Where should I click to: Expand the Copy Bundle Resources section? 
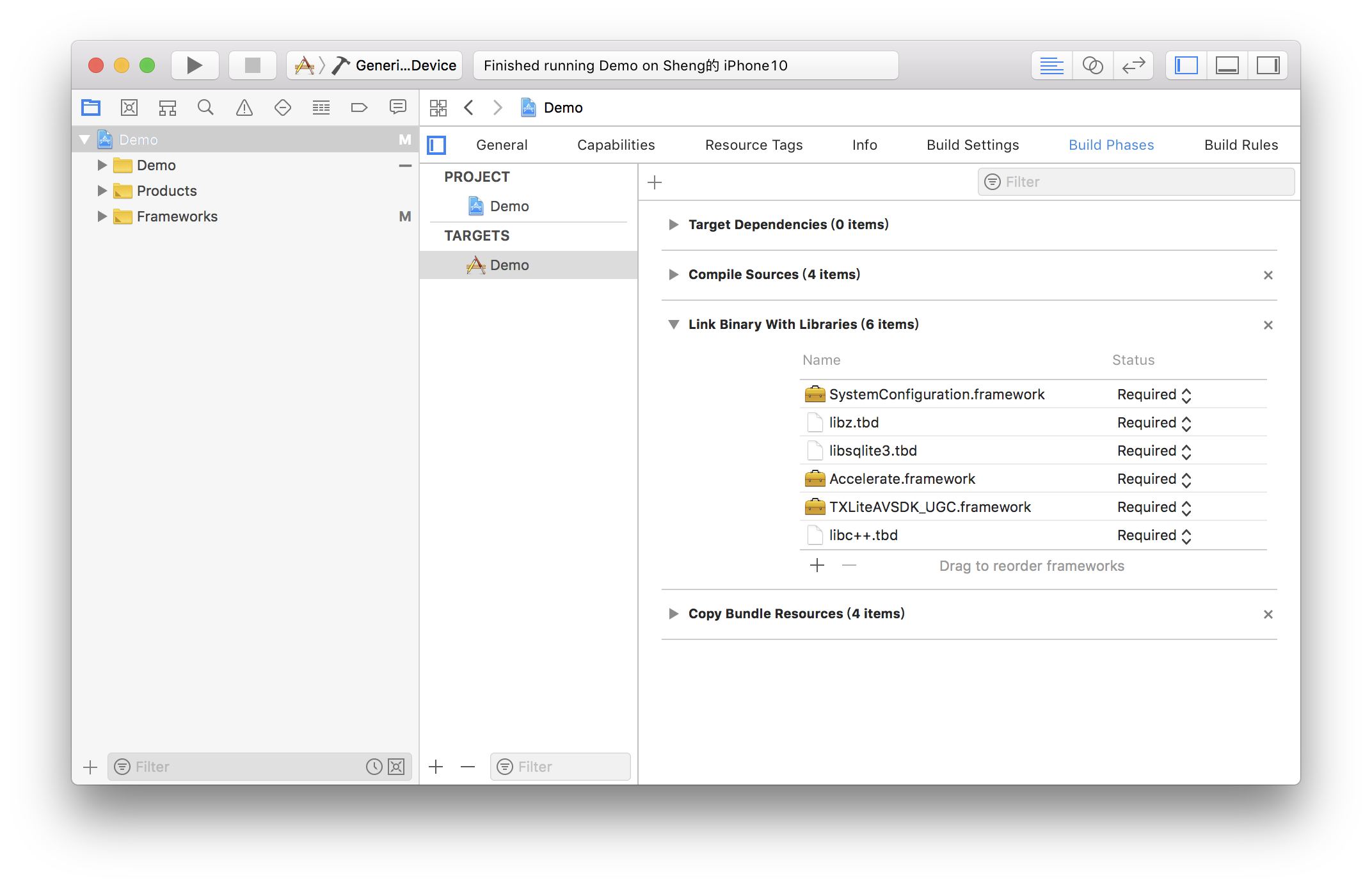(x=673, y=613)
